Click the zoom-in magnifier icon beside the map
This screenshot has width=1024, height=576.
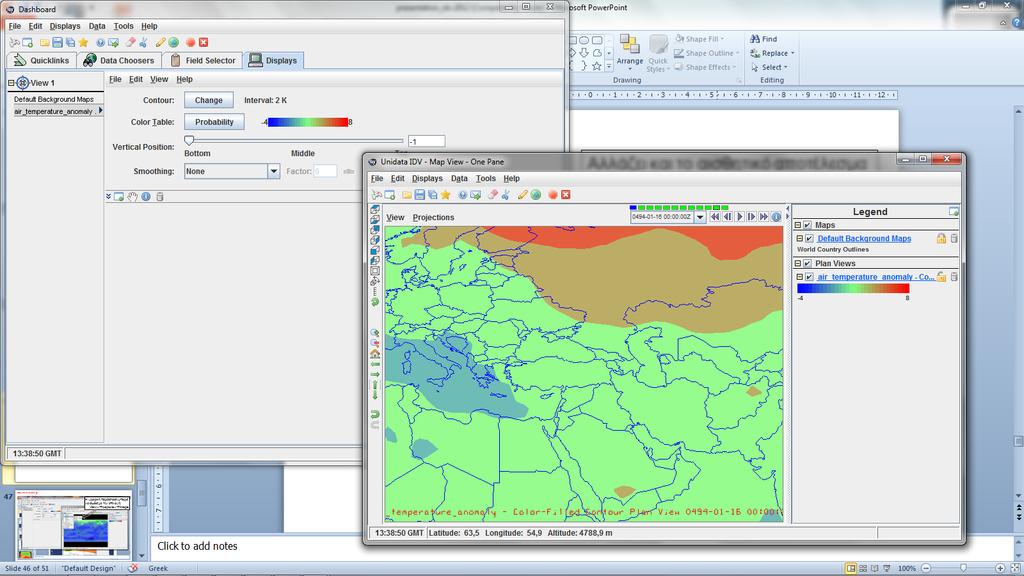click(375, 333)
